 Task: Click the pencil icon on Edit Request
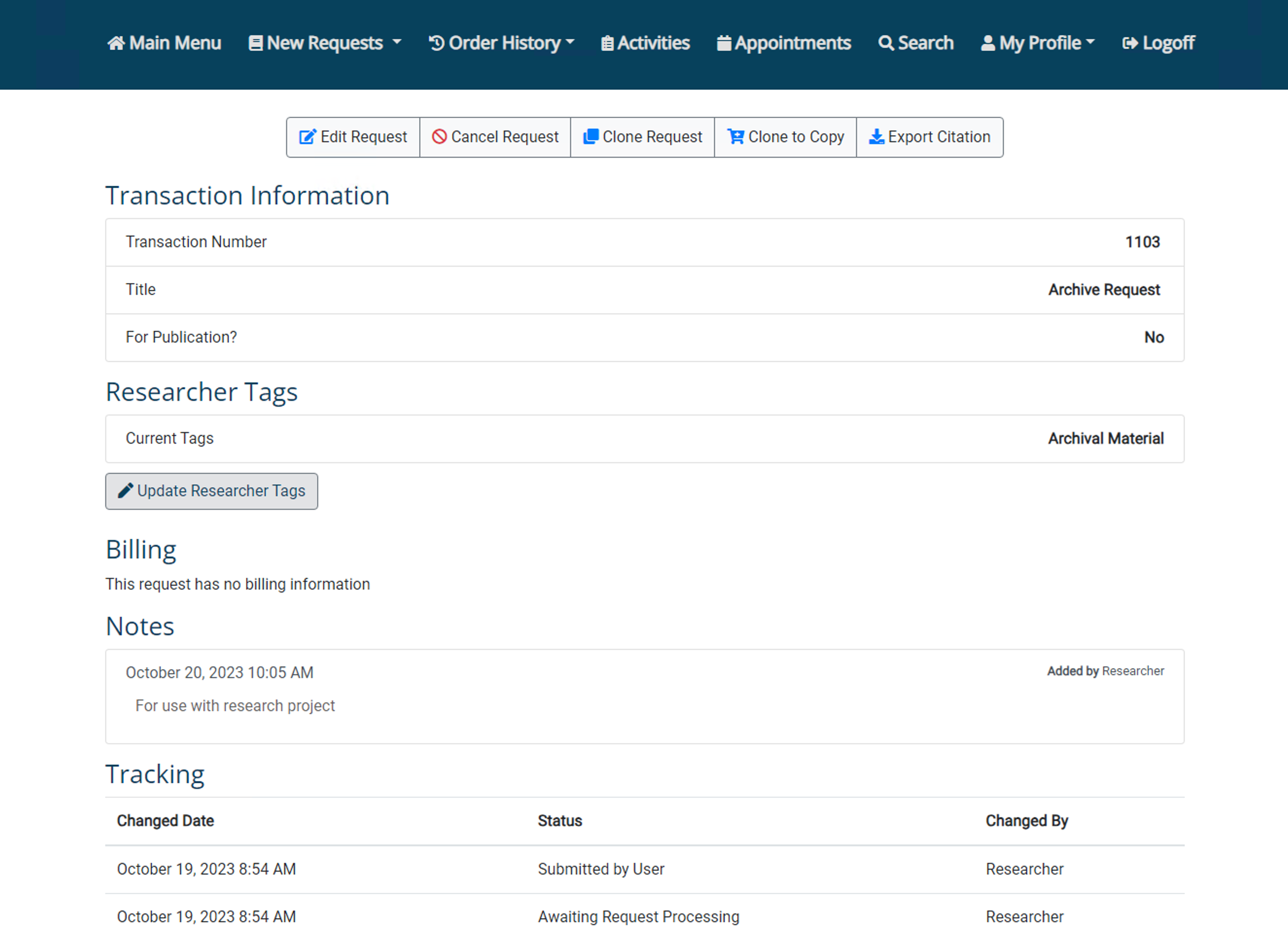click(x=307, y=136)
